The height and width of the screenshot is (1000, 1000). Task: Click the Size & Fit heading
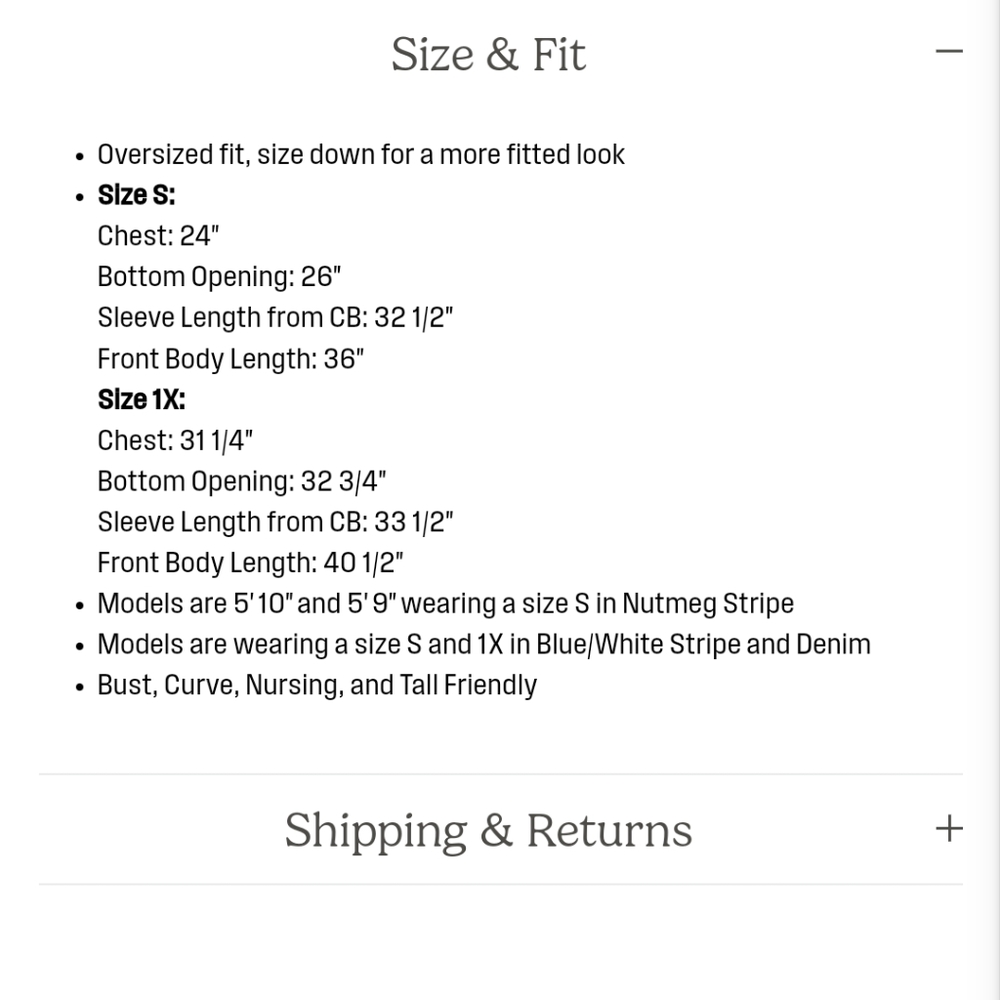coord(488,54)
